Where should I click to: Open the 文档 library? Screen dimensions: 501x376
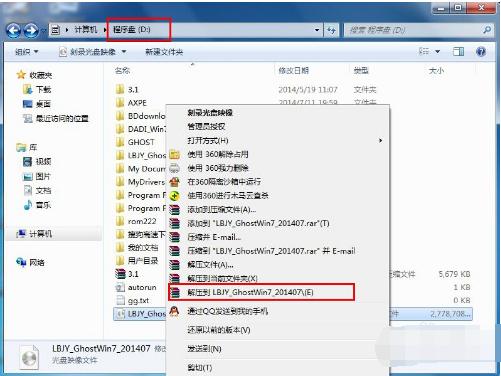(x=37, y=190)
